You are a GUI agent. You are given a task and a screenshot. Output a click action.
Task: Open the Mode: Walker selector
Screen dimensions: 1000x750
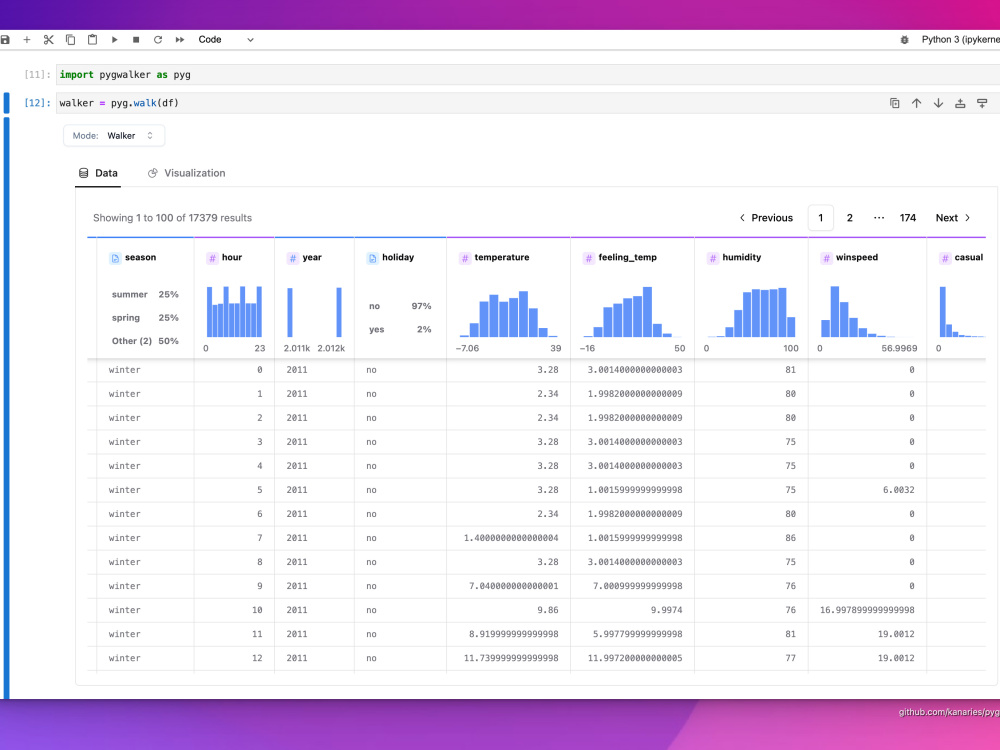pyautogui.click(x=114, y=136)
